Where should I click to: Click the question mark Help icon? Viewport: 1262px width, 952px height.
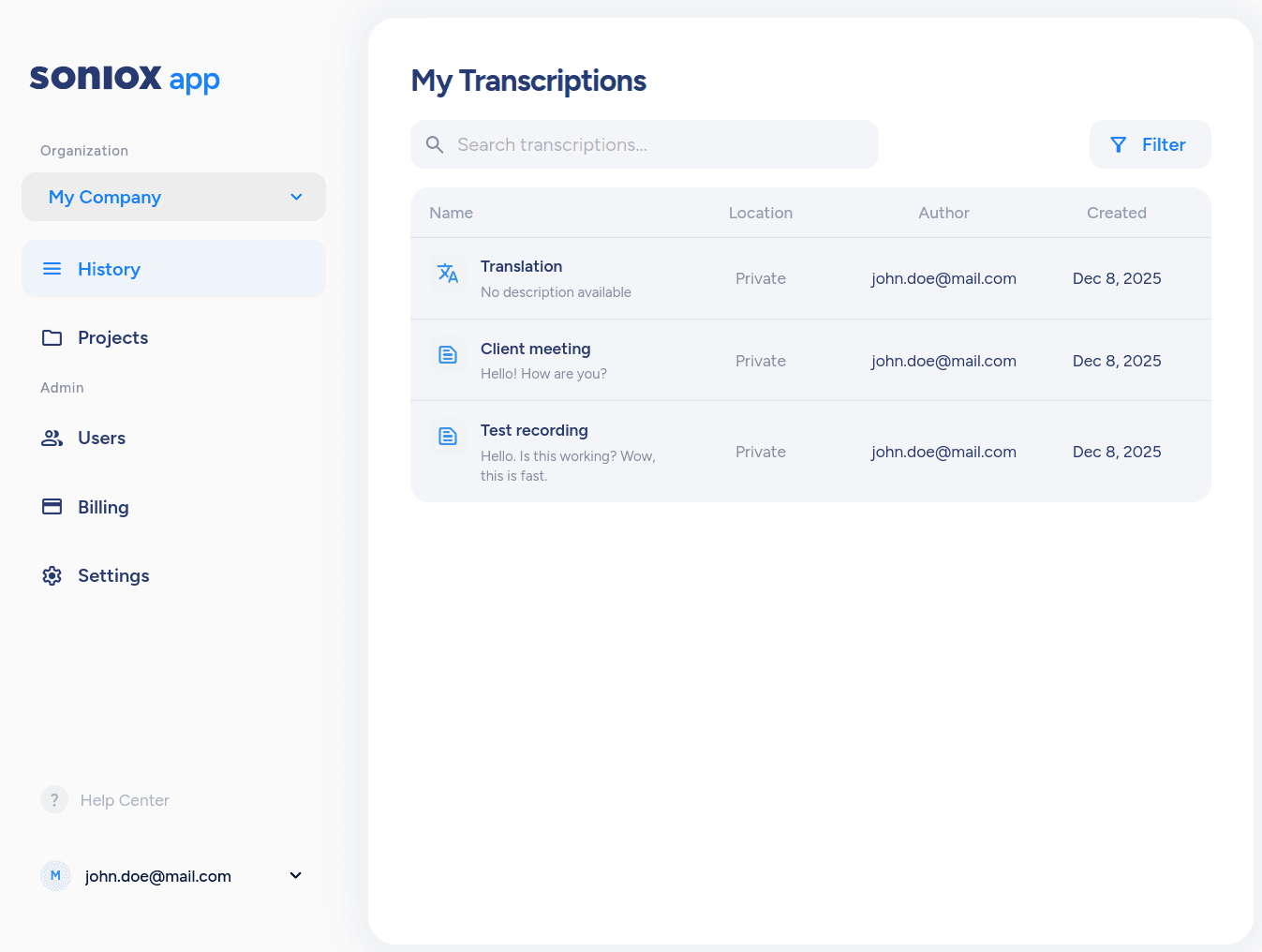54,799
